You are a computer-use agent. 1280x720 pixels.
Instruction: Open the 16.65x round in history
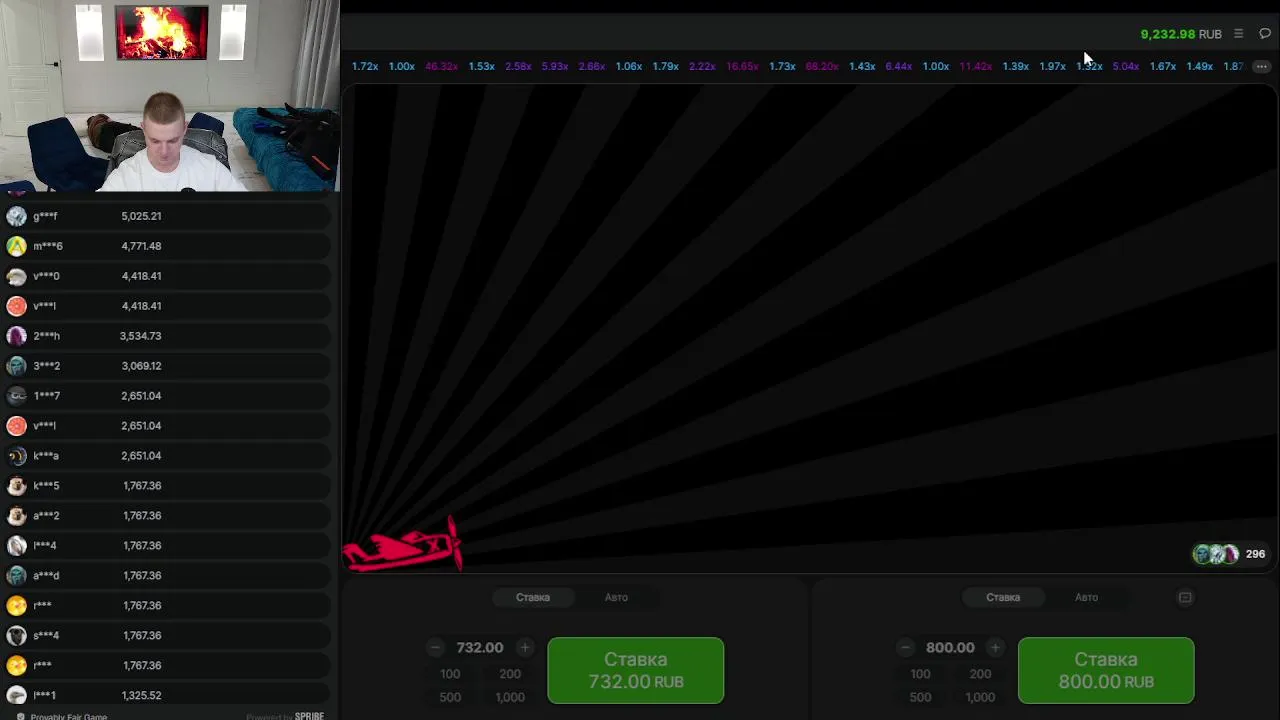pos(742,66)
